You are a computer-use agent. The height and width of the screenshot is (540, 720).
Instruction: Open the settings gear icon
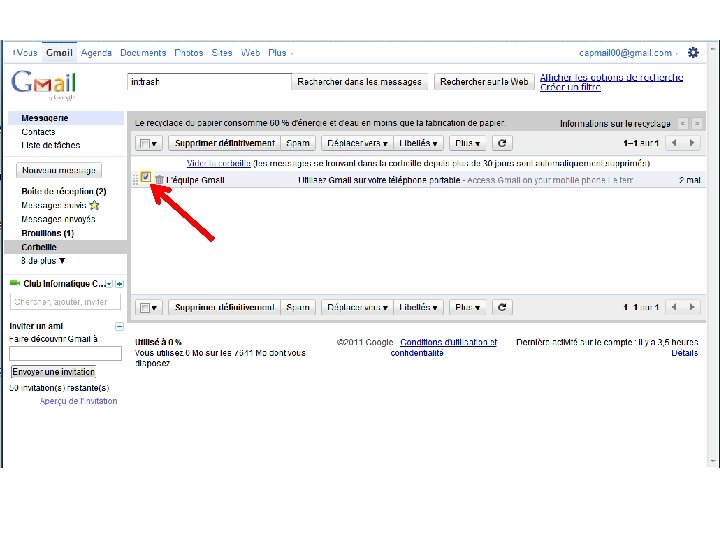coord(693,53)
